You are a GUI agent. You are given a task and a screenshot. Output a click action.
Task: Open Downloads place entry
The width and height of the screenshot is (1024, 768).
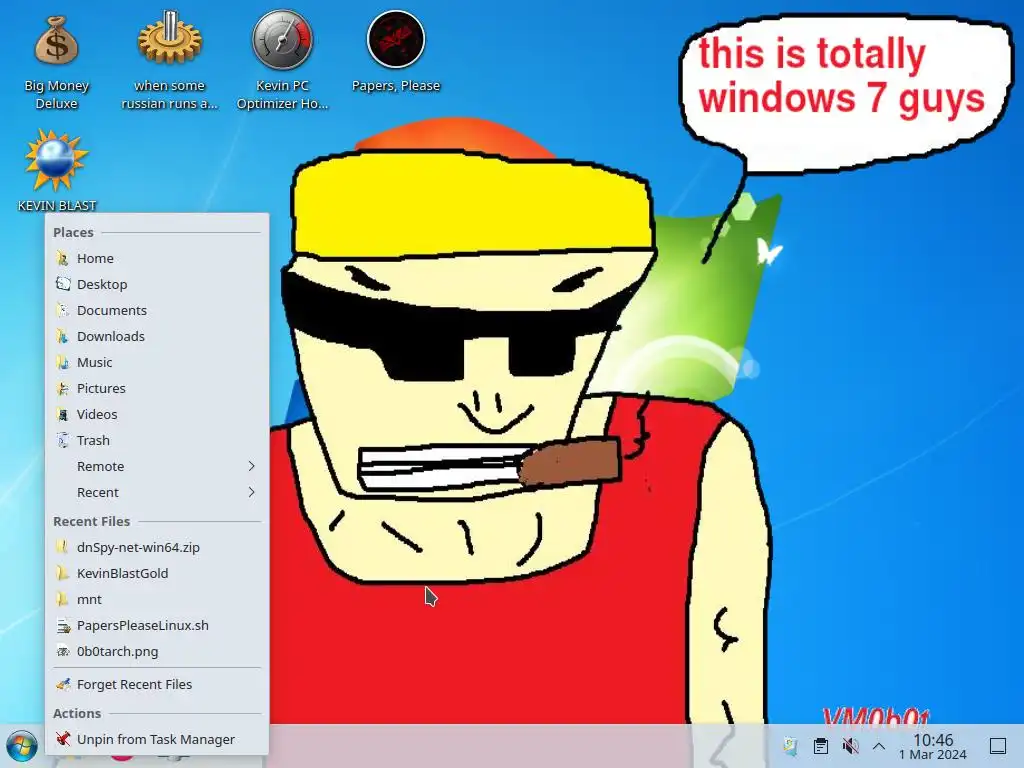click(157, 336)
